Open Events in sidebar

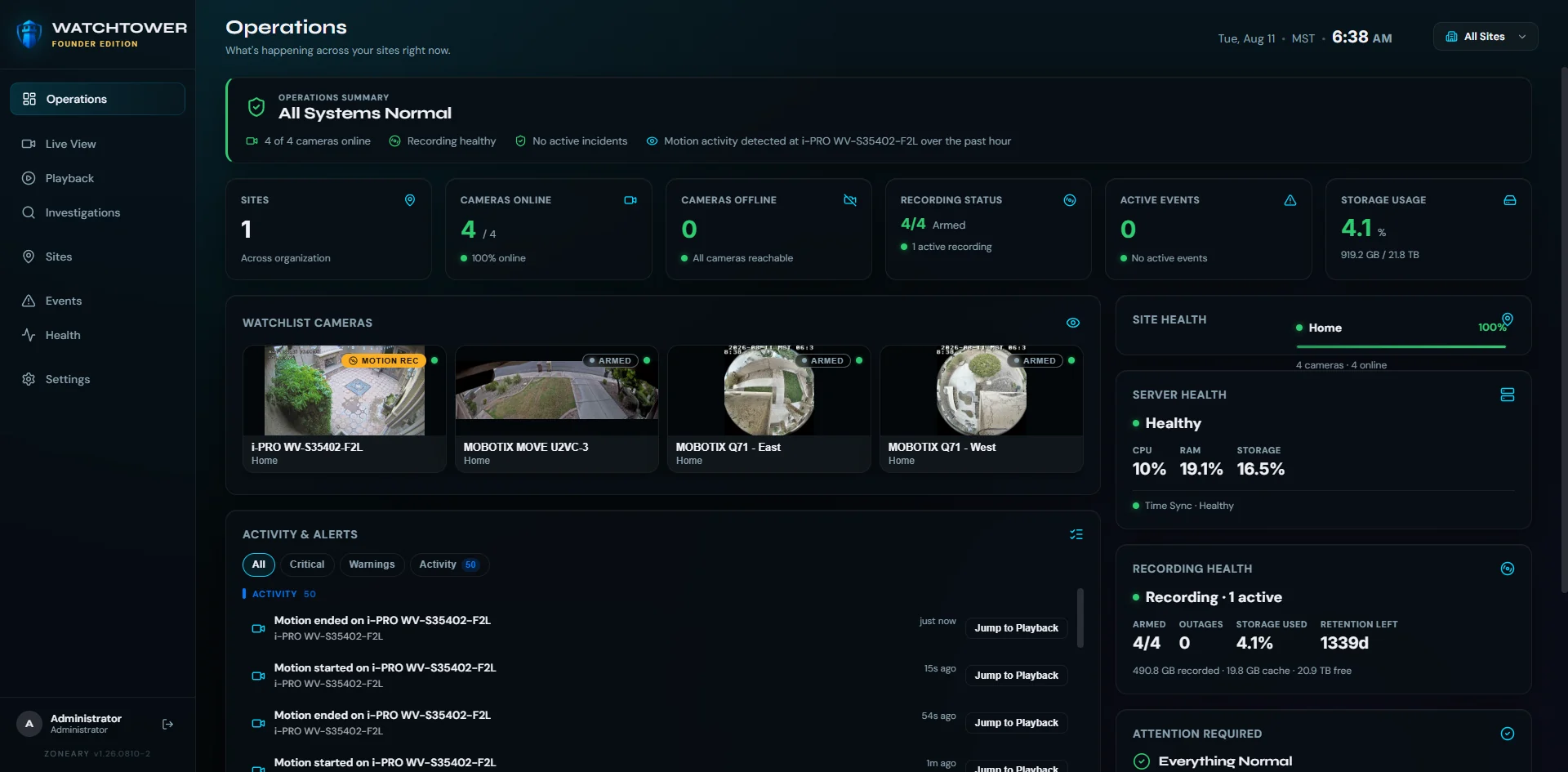click(97, 301)
